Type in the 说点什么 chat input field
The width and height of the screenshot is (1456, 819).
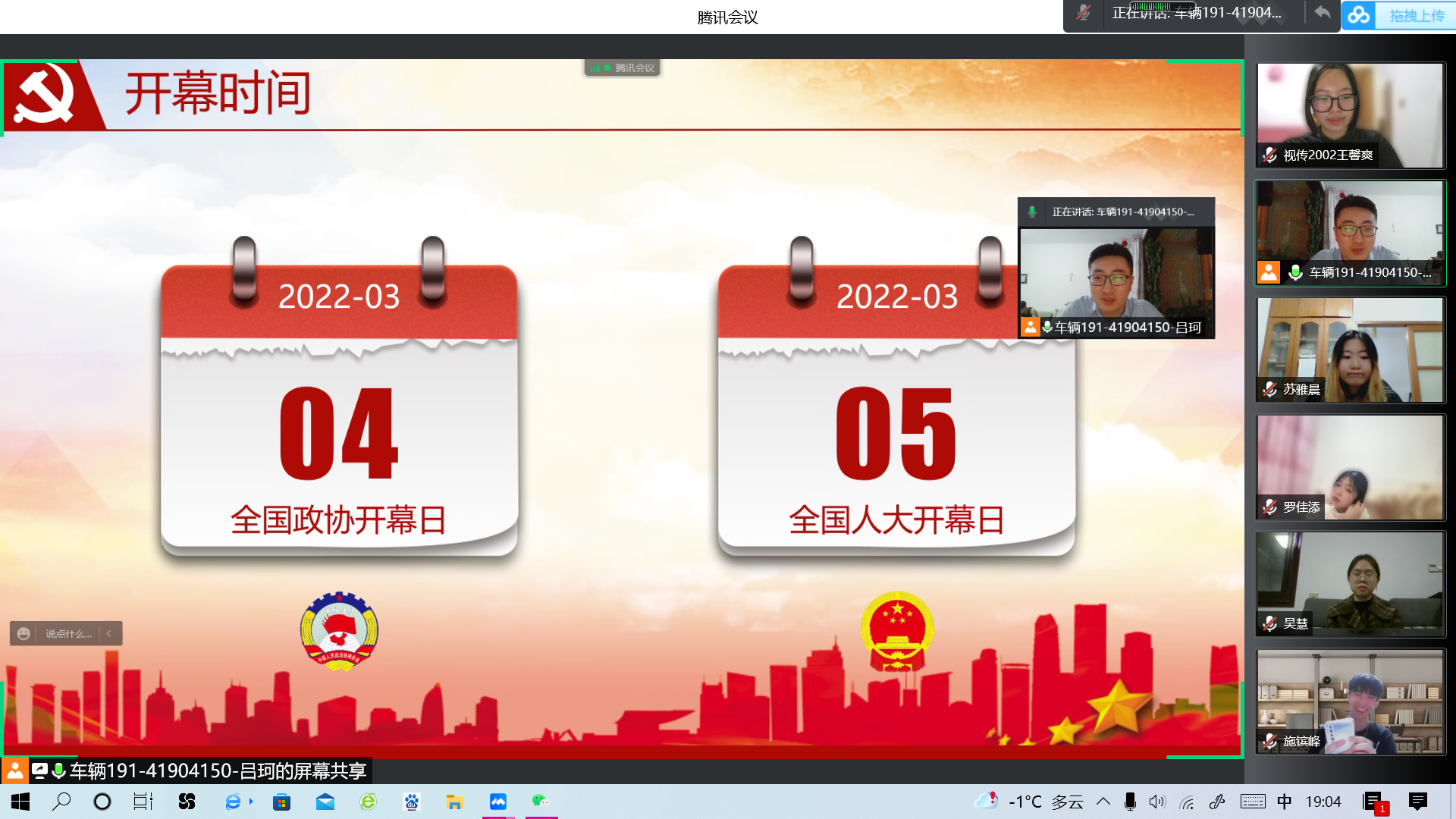coord(68,633)
